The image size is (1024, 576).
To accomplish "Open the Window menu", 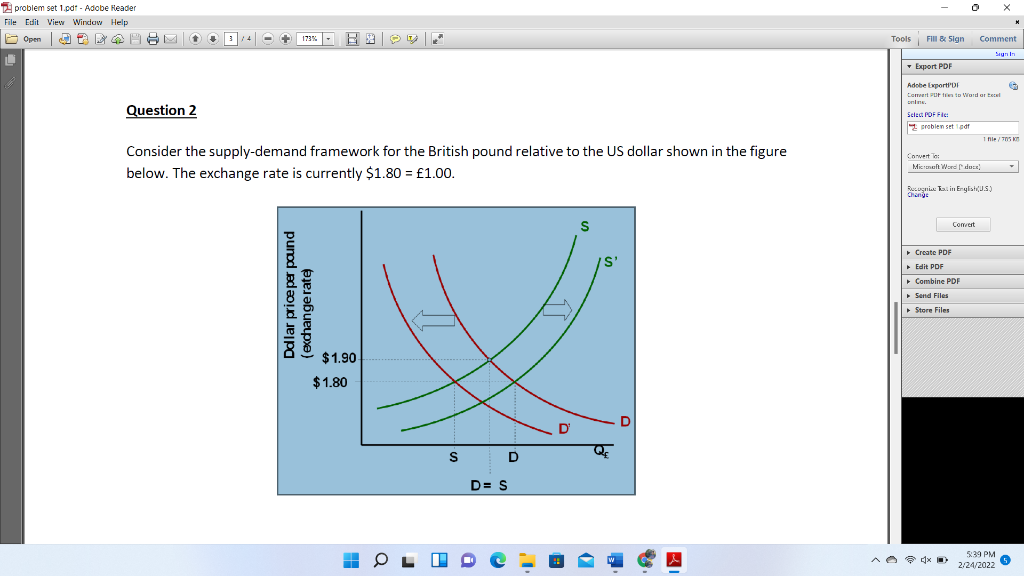I will (88, 22).
